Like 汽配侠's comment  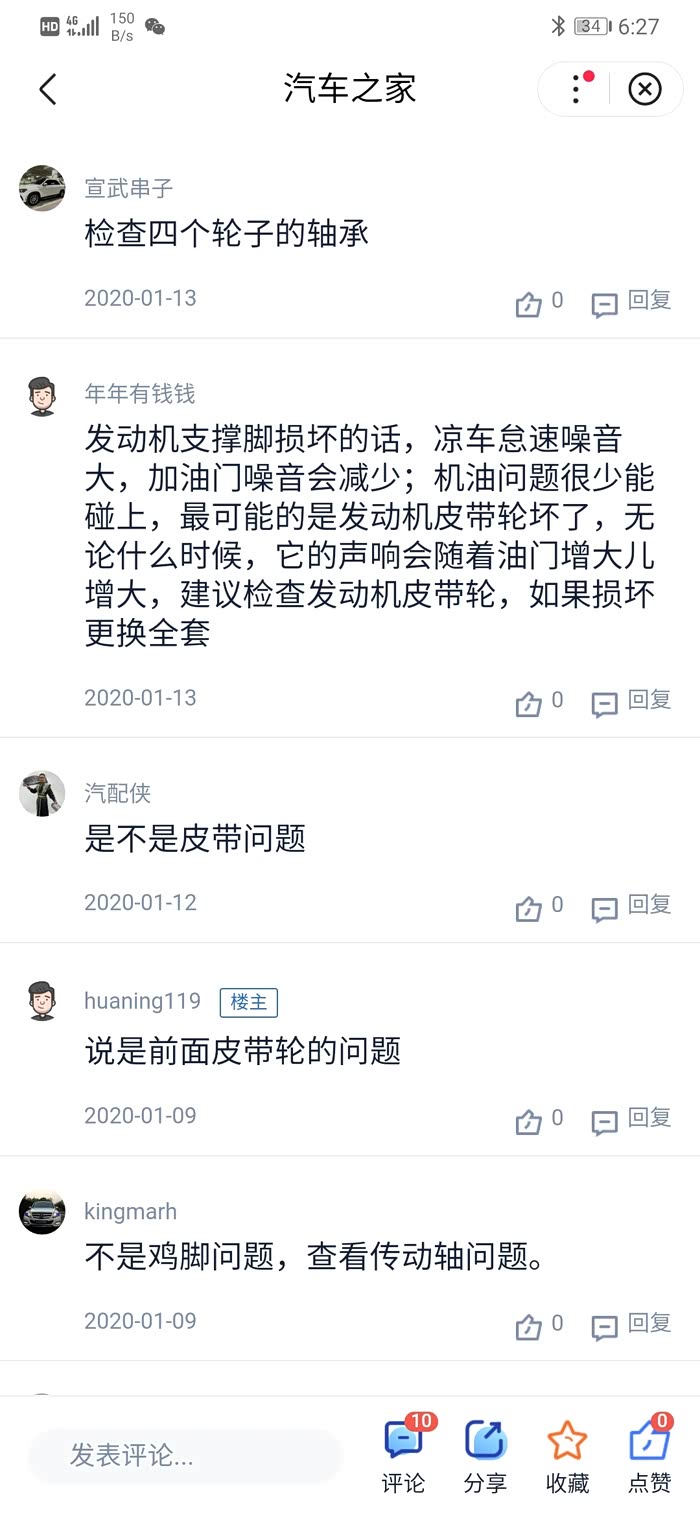[x=529, y=908]
